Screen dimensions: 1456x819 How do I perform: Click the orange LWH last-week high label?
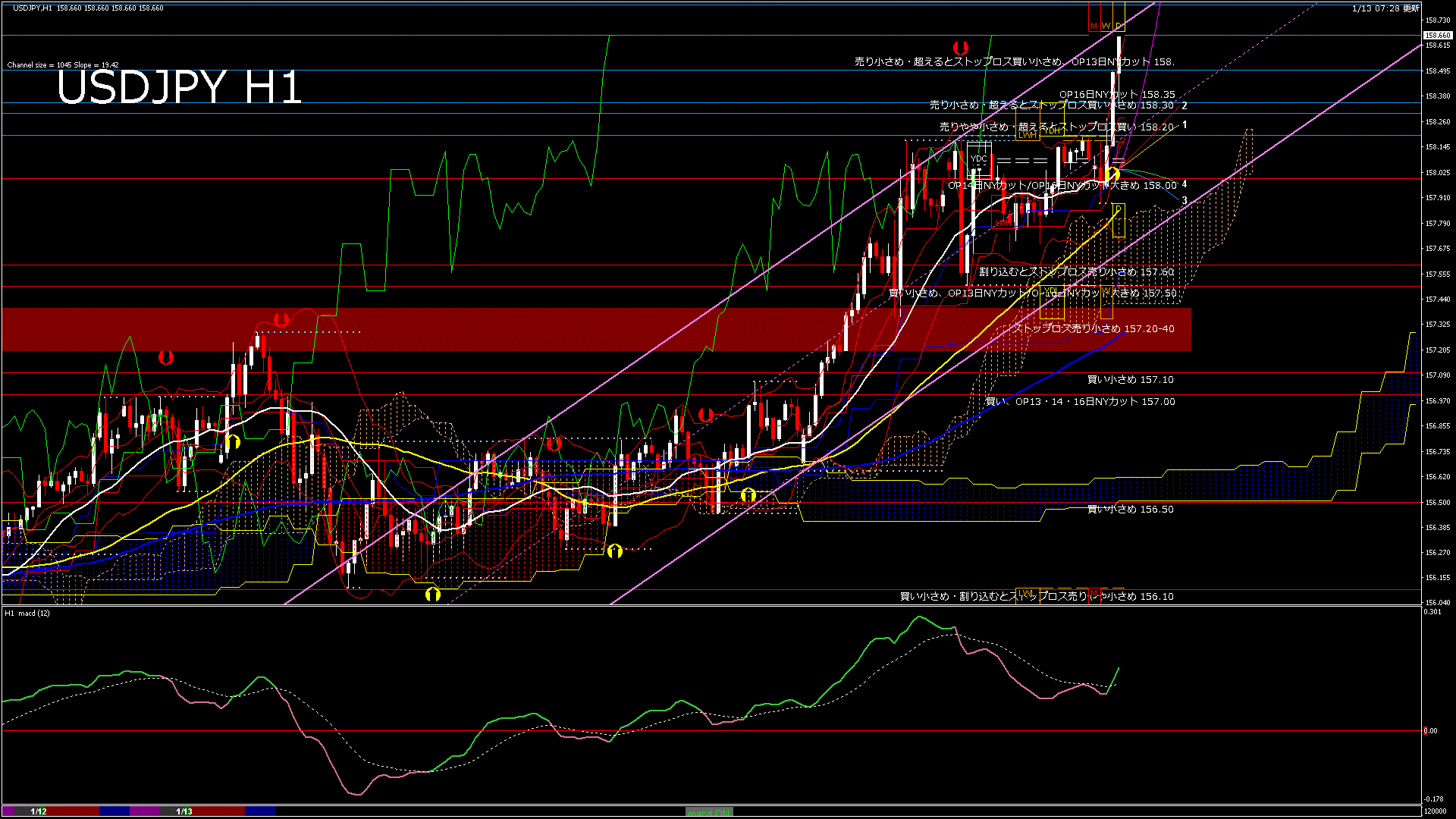[x=1027, y=135]
